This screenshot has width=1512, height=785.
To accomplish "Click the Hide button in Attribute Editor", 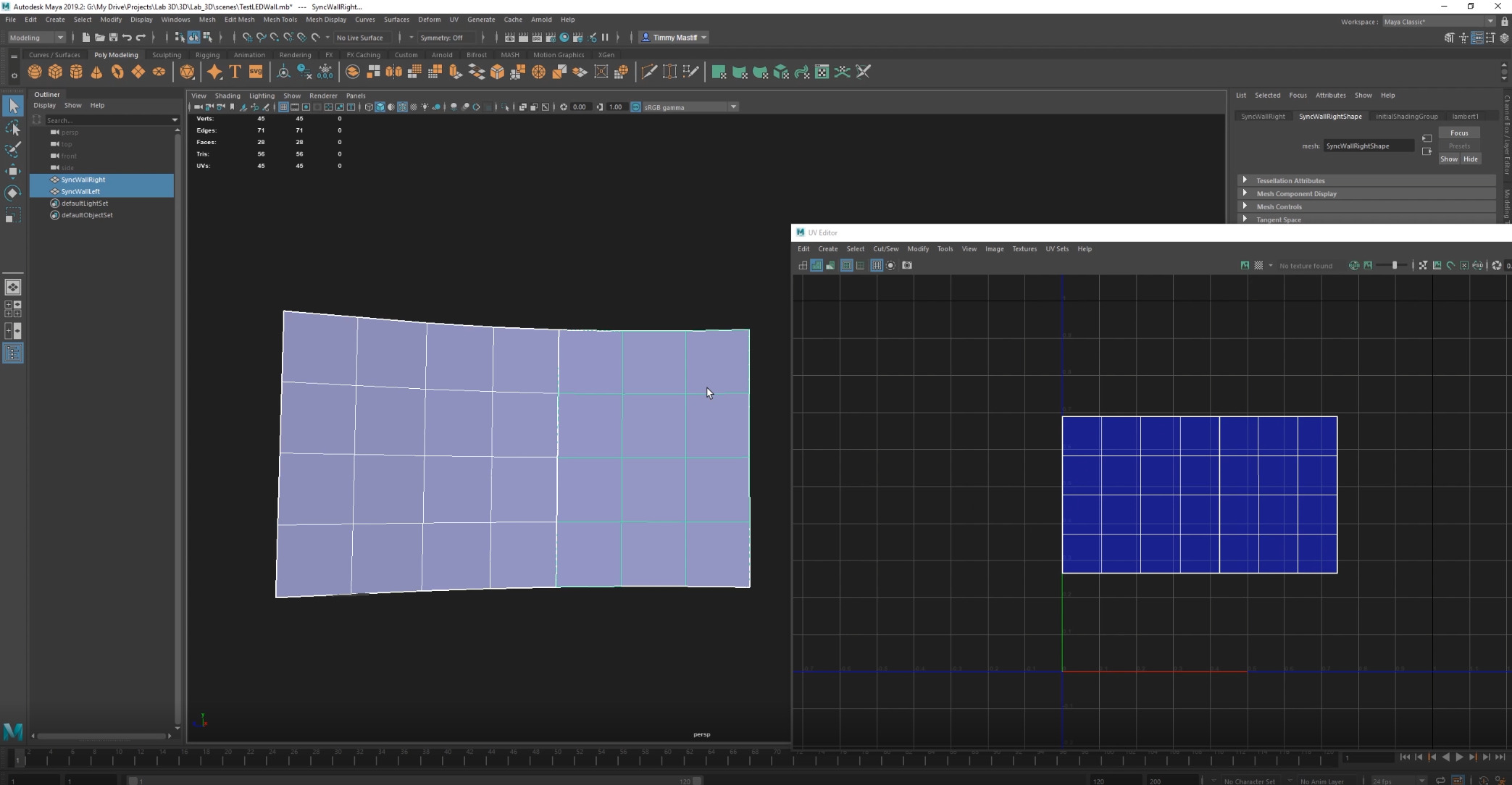I will (1470, 159).
